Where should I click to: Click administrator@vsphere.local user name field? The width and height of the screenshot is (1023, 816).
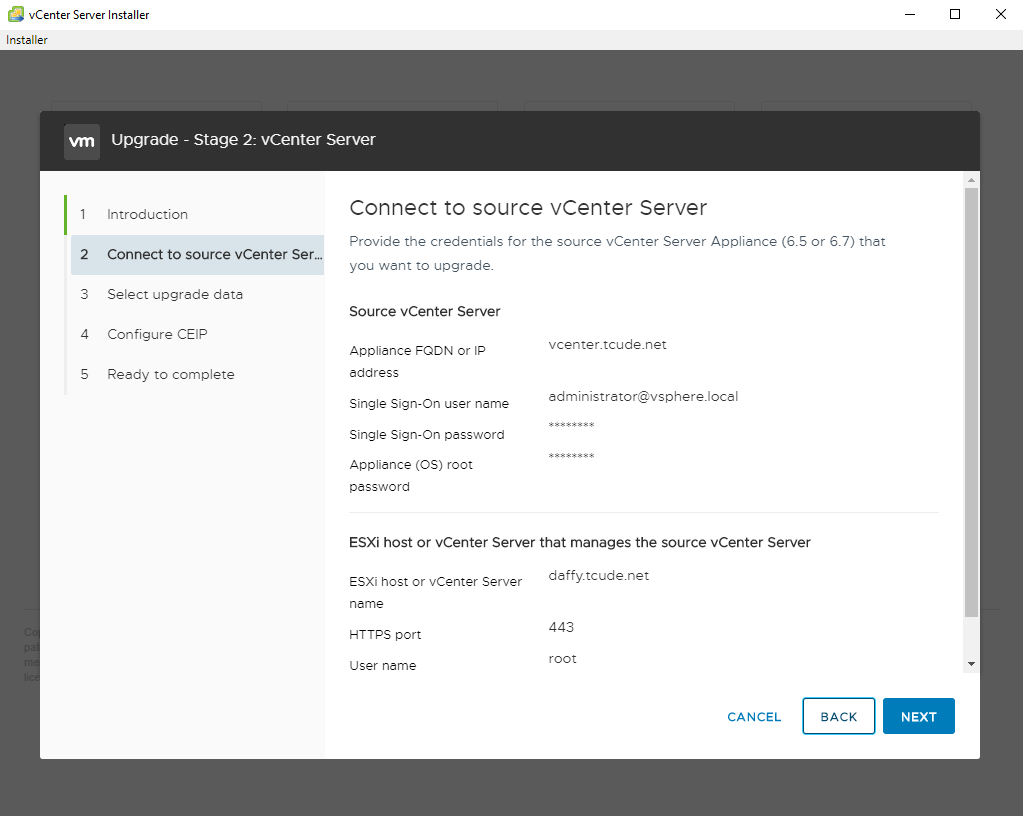(x=643, y=397)
